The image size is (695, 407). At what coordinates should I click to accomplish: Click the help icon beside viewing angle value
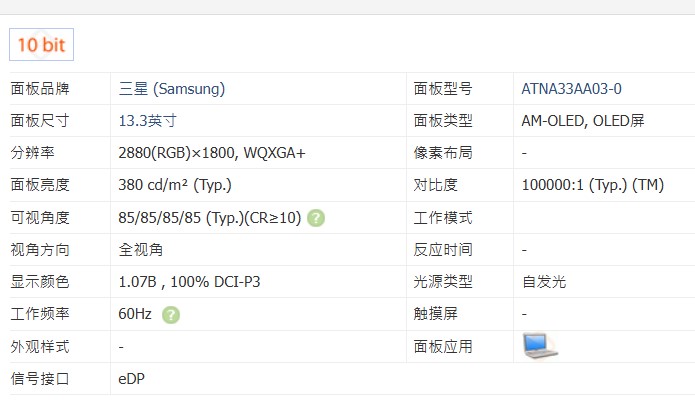316,217
